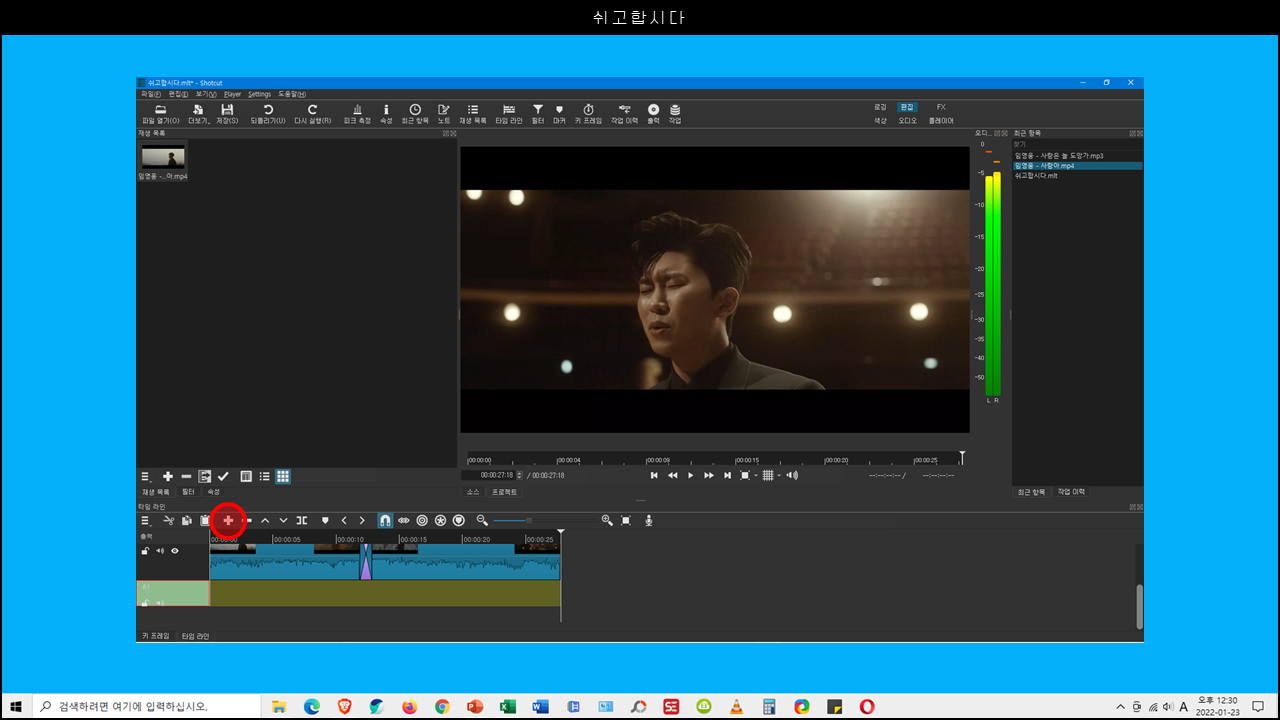Open the Notes (노트) toolbar icon

[444, 109]
